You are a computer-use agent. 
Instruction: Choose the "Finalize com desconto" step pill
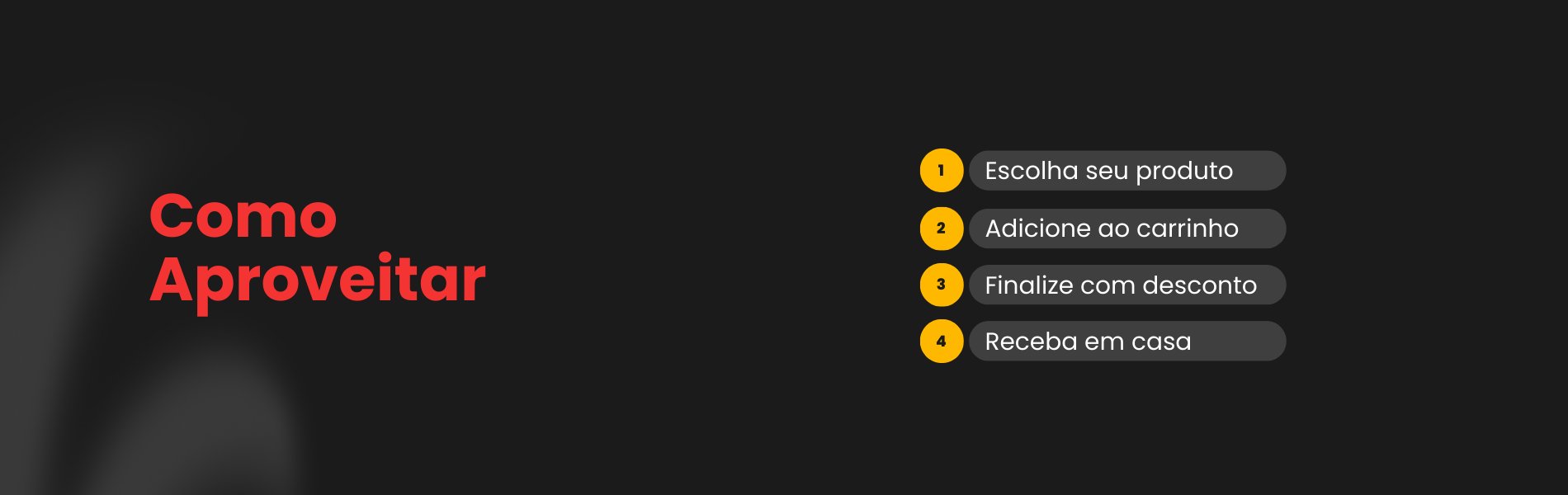[x=1126, y=285]
